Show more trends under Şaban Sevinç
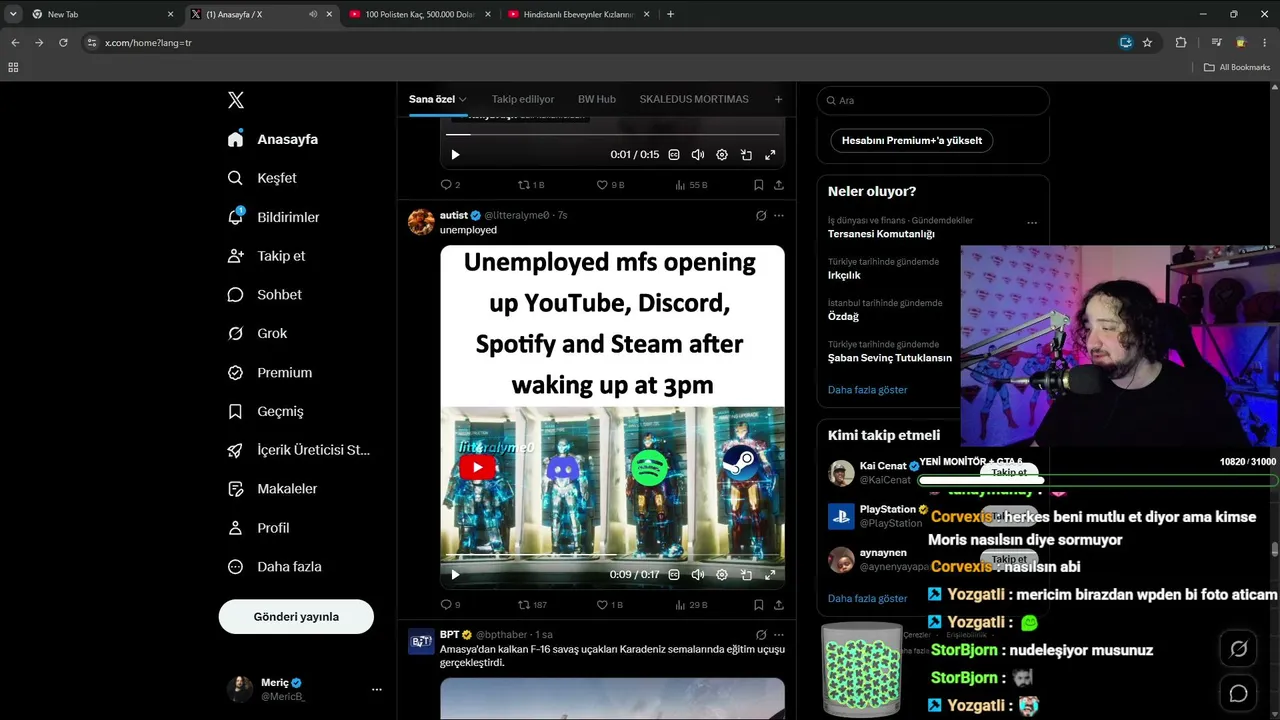This screenshot has height=720, width=1280. (868, 390)
